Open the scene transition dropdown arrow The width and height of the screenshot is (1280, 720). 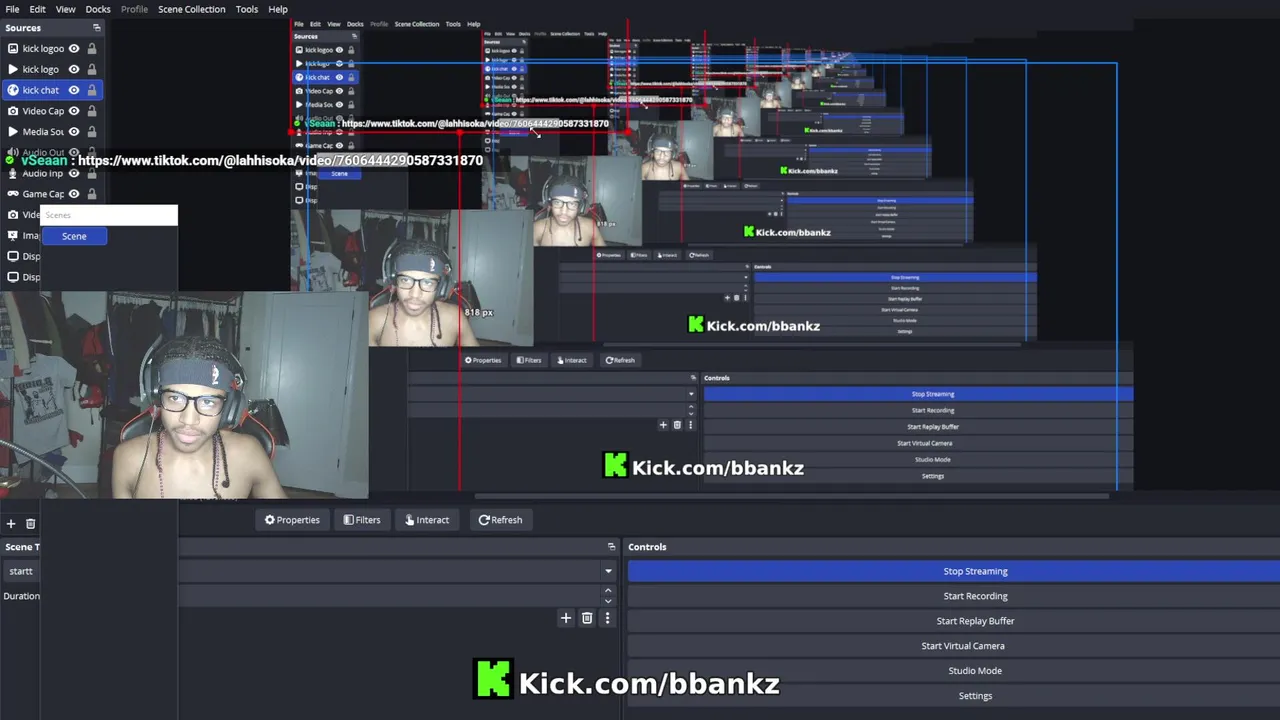click(x=608, y=571)
